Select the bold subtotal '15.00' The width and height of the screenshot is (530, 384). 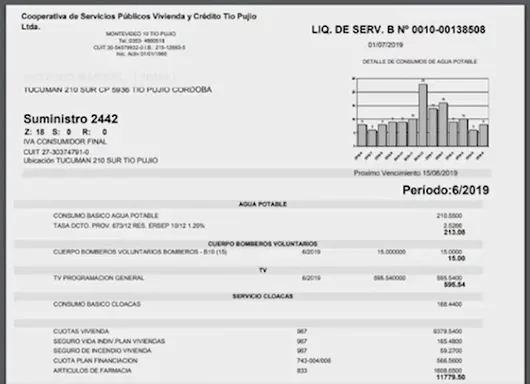[456, 259]
